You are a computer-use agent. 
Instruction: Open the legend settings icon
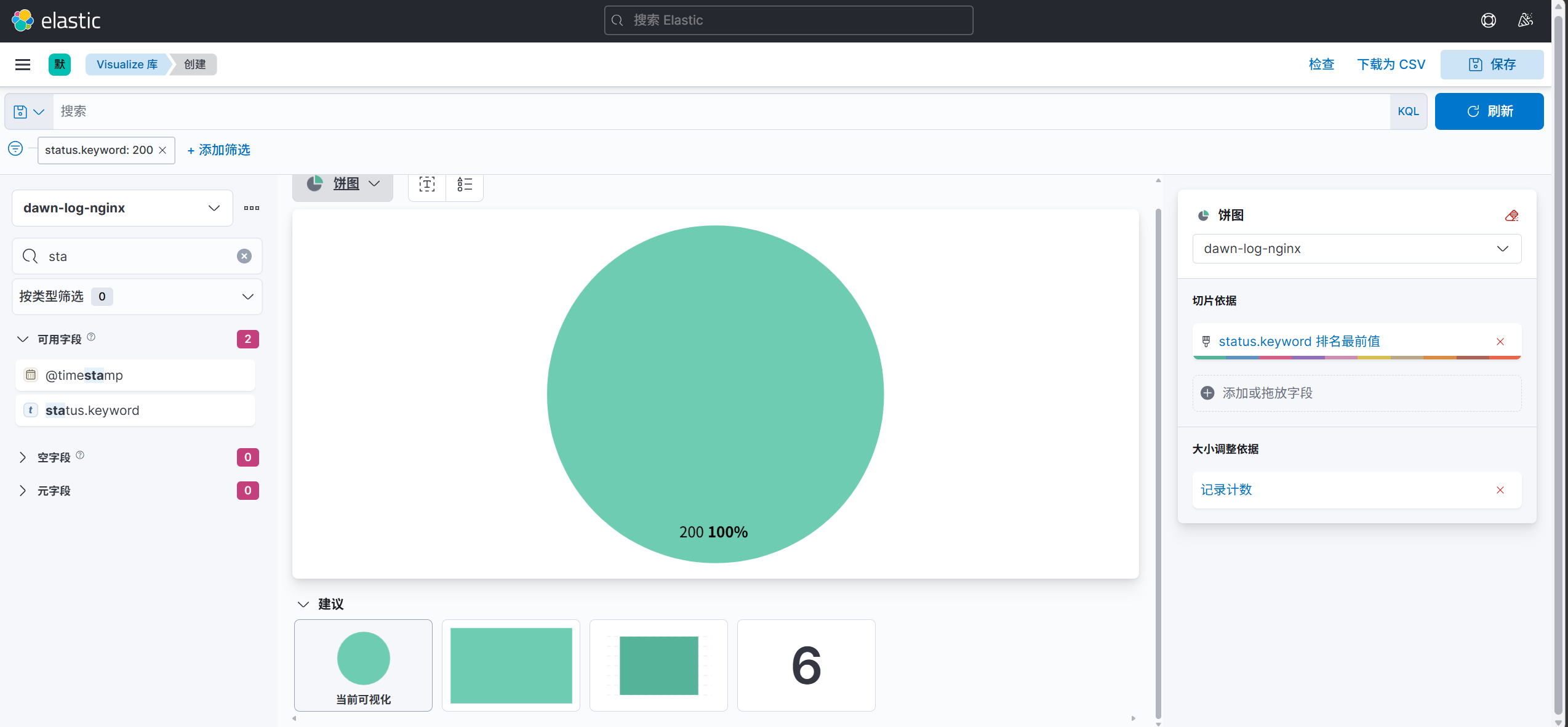[465, 184]
